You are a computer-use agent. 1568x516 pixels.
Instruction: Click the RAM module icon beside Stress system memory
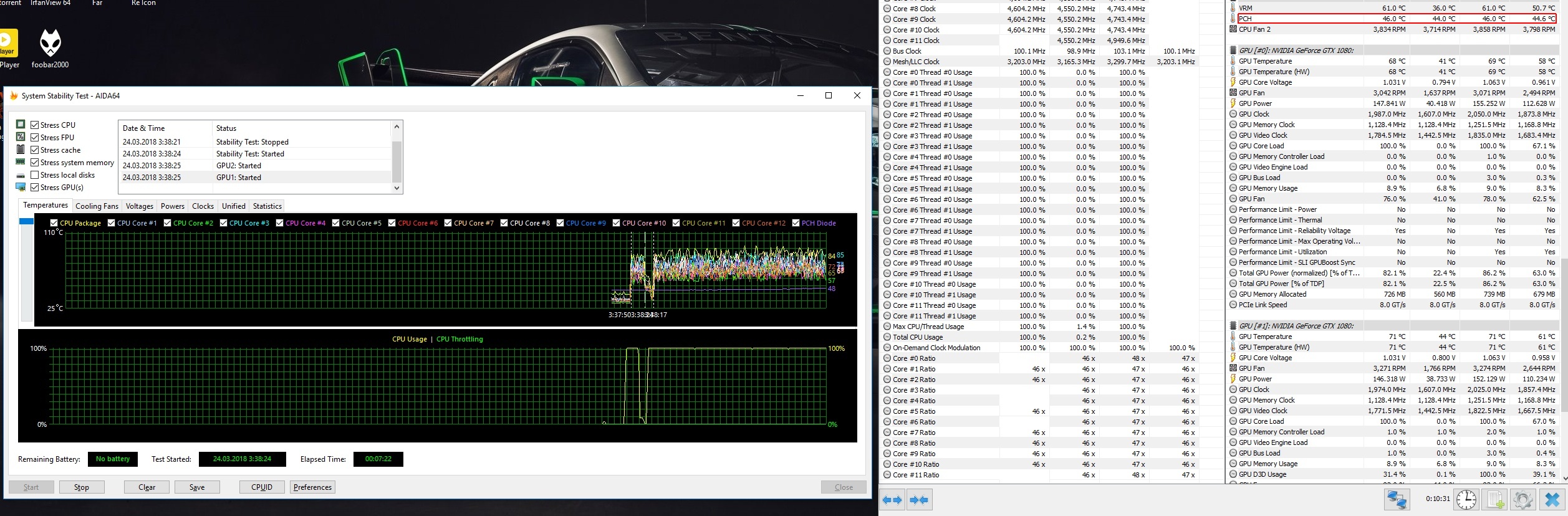tap(21, 162)
